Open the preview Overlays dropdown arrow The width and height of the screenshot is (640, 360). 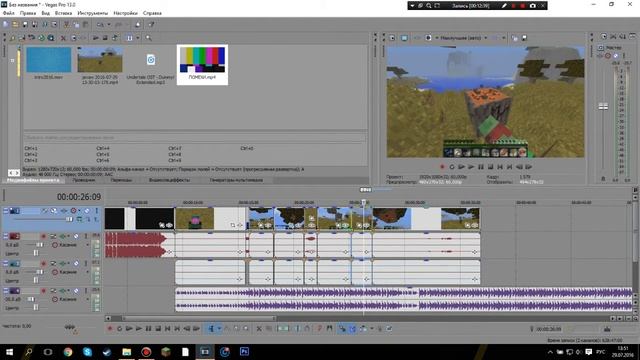coord(504,38)
